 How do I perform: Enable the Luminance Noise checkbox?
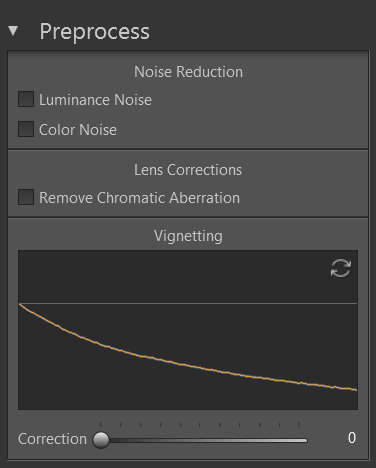(26, 99)
